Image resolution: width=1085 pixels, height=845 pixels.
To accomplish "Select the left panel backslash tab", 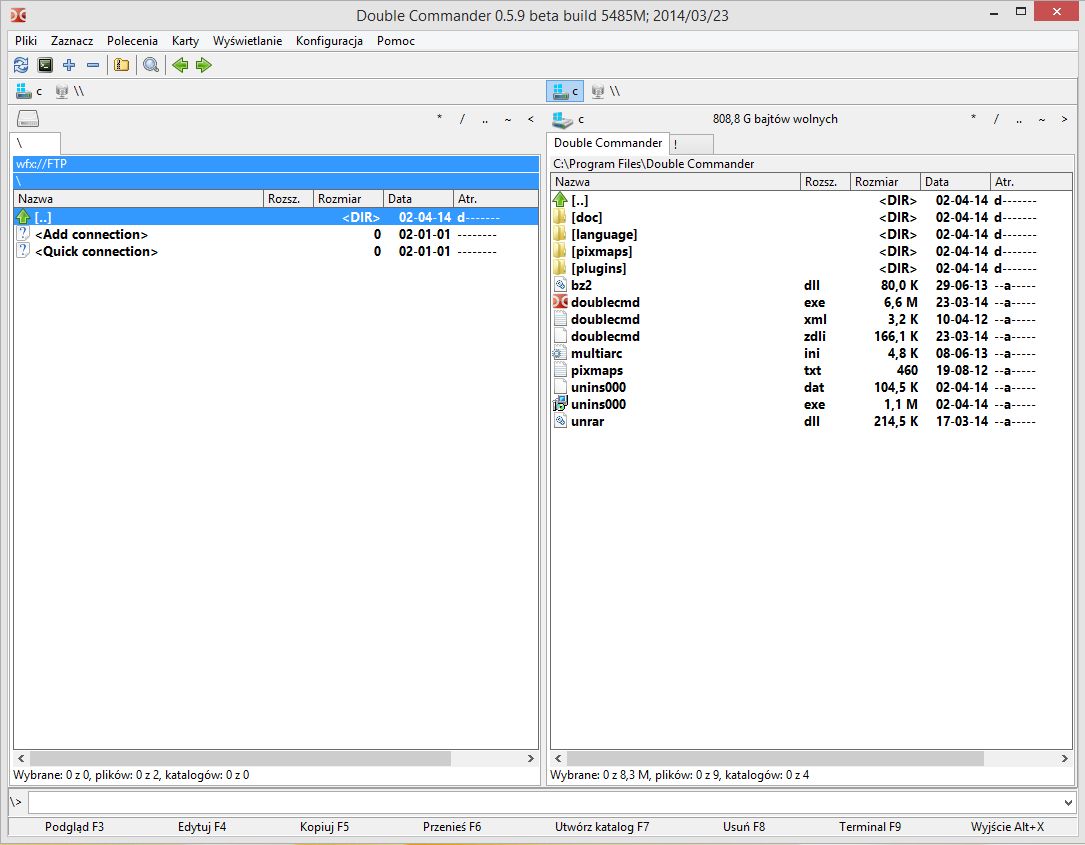I will [x=36, y=143].
